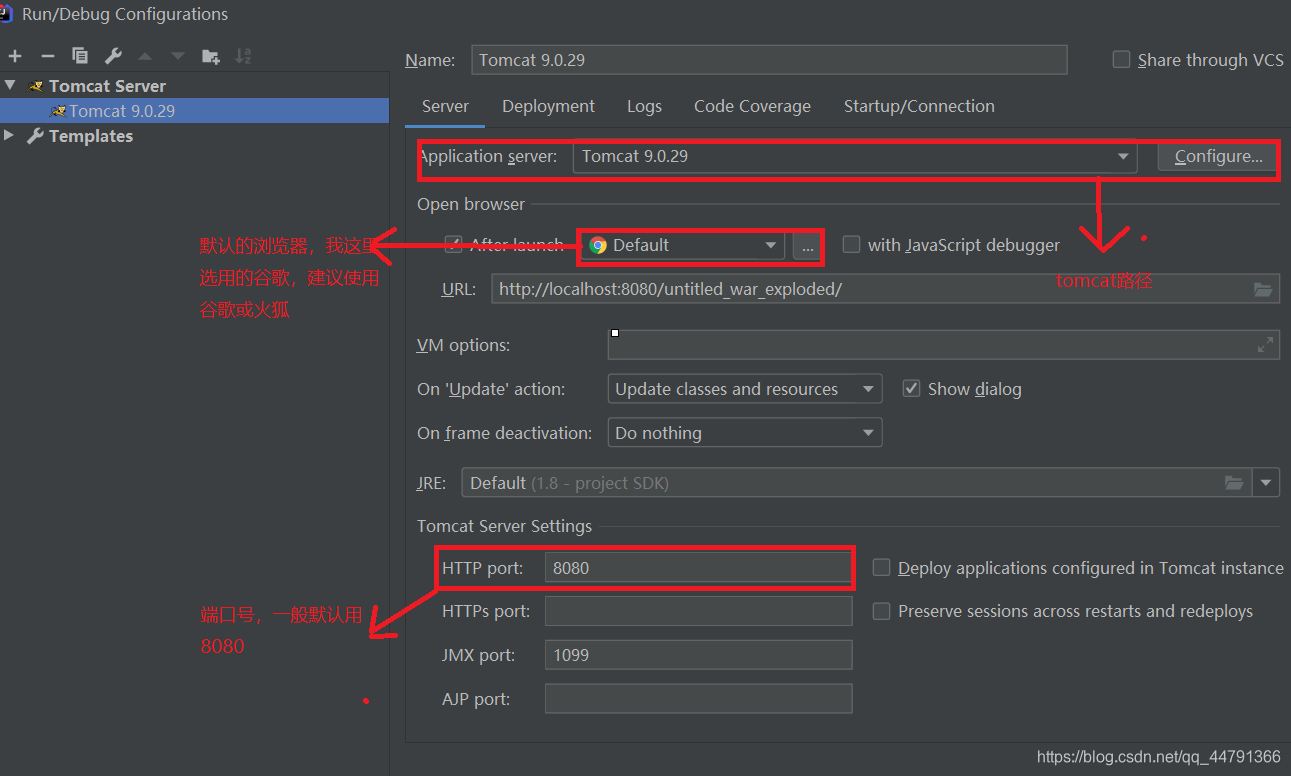Viewport: 1291px width, 776px height.
Task: Toggle Share through VCS checkbox
Action: coord(1121,60)
